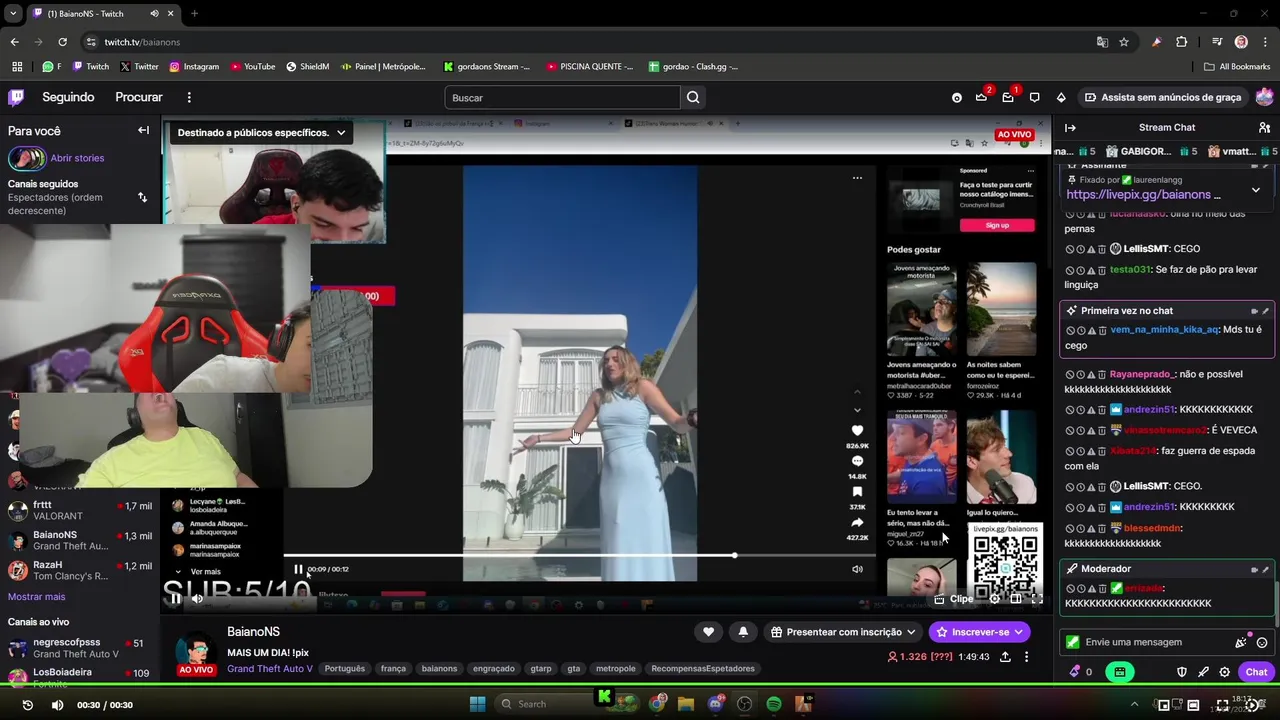Expand Ver mais in stream overlay
Screen dimensions: 1280x720
point(205,572)
